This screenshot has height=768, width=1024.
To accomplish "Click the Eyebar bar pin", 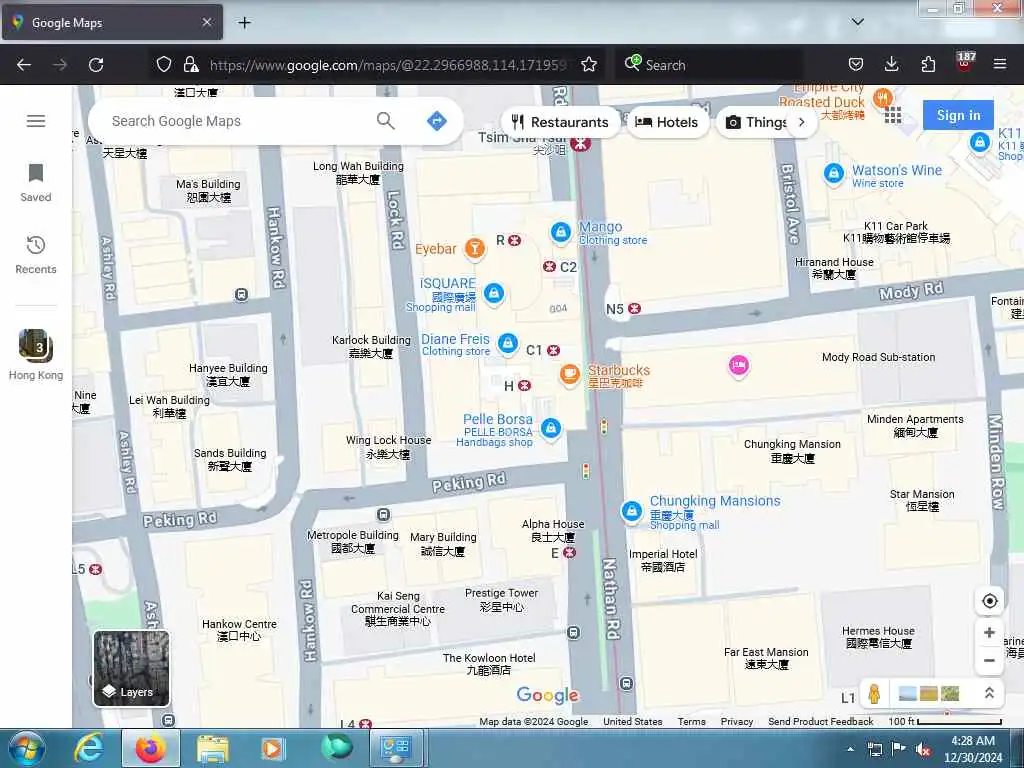I will (475, 248).
